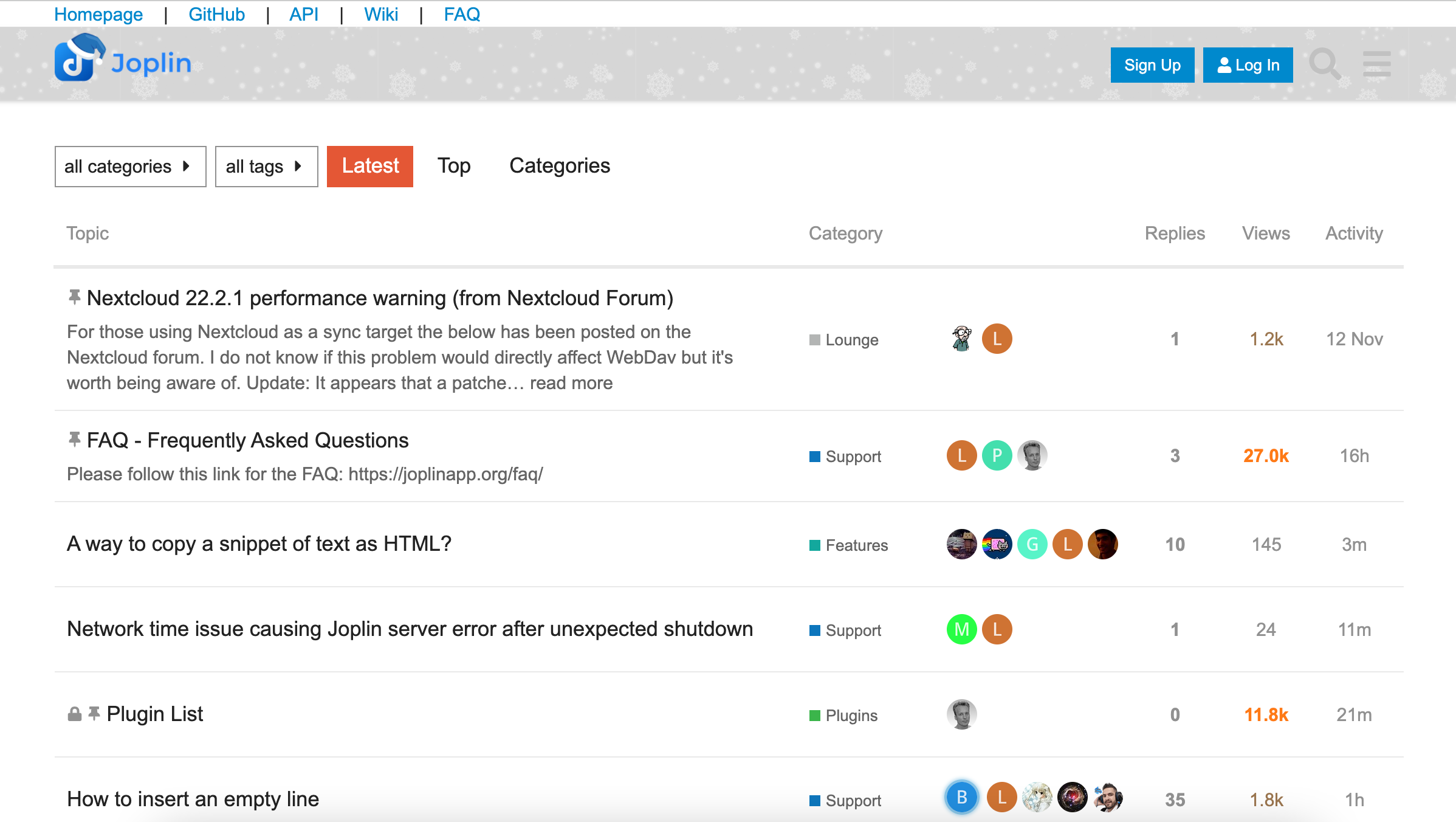Image resolution: width=1456 pixels, height=822 pixels.
Task: Open the GitHub link in top bar
Action: [216, 14]
